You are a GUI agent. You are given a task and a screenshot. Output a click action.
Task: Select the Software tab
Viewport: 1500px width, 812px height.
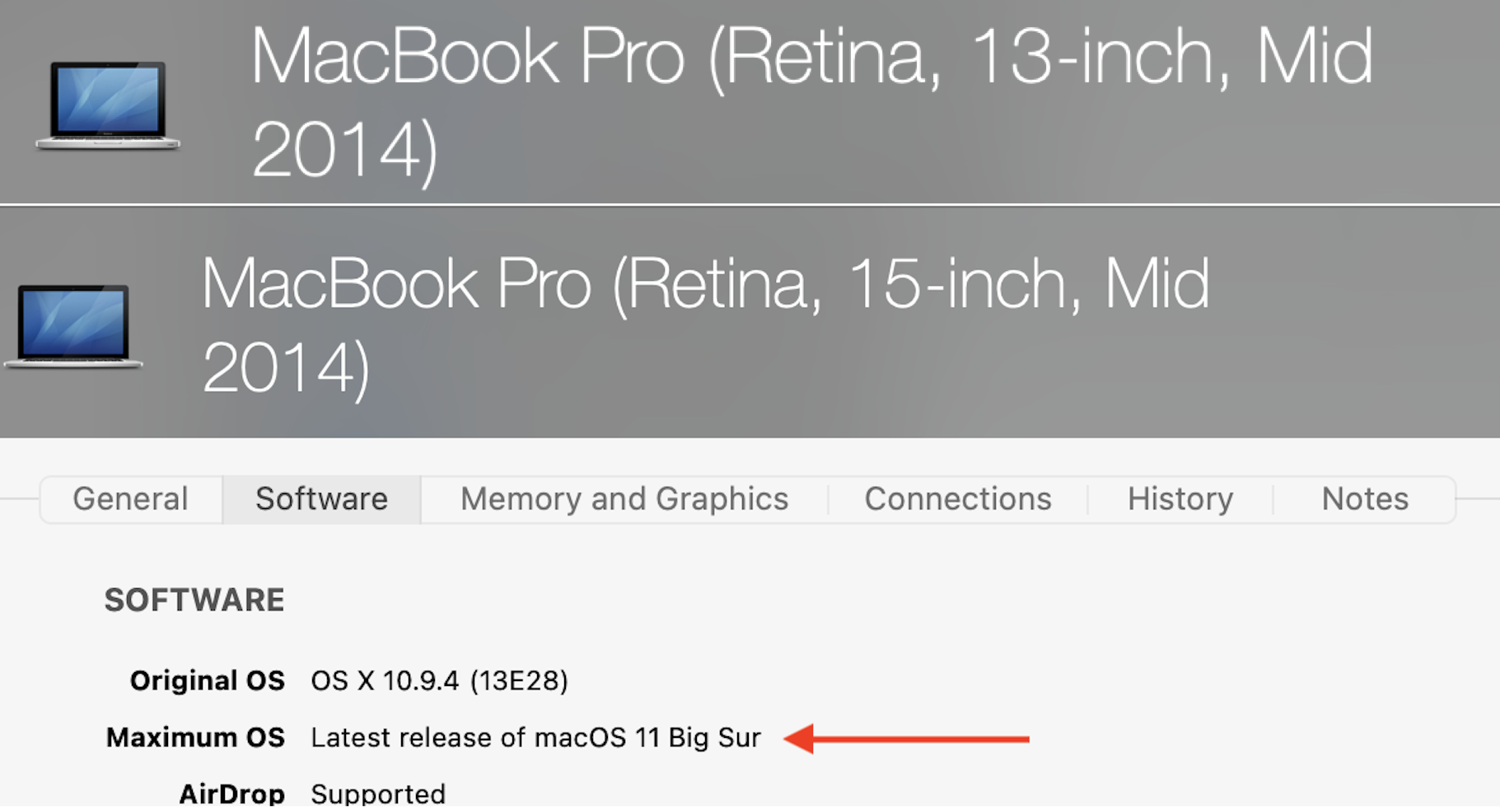click(x=321, y=499)
